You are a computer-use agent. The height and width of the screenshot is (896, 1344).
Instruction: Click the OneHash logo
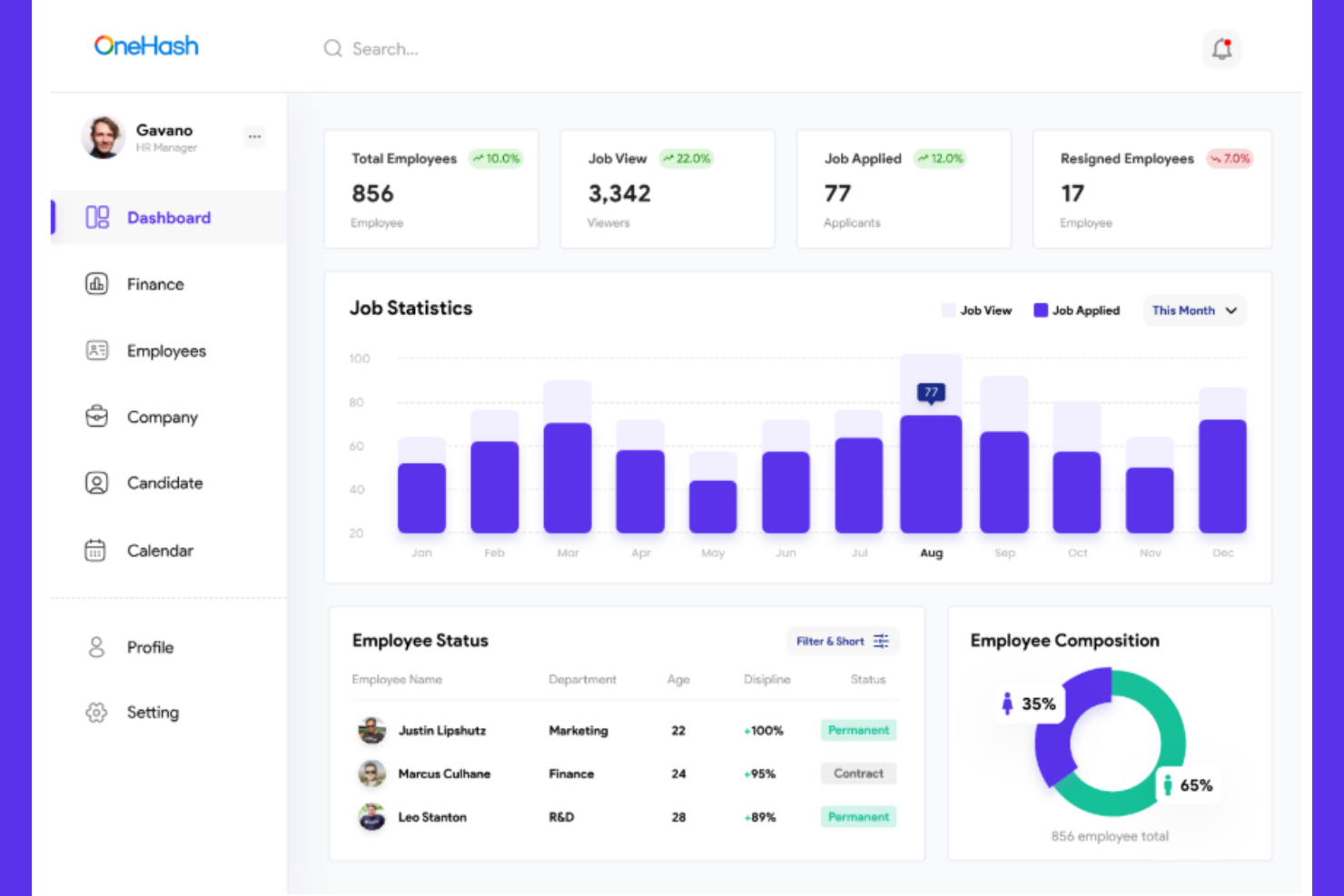(x=146, y=45)
